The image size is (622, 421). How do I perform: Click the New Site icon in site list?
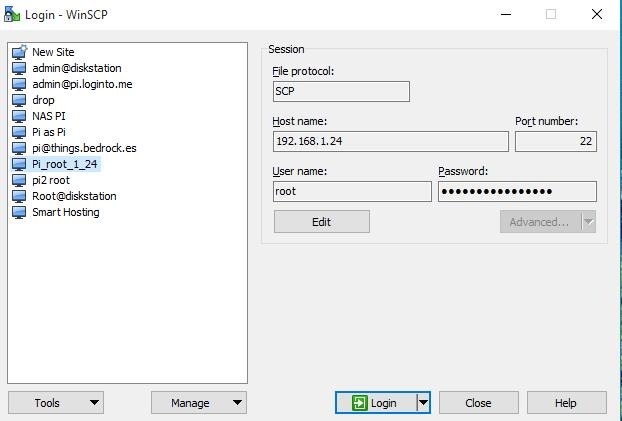click(19, 52)
